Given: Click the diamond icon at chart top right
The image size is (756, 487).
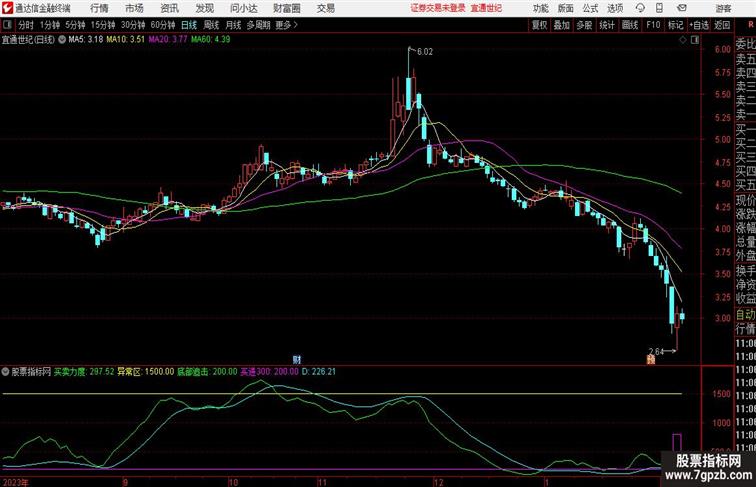Looking at the screenshot, I should pyautogui.click(x=683, y=40).
